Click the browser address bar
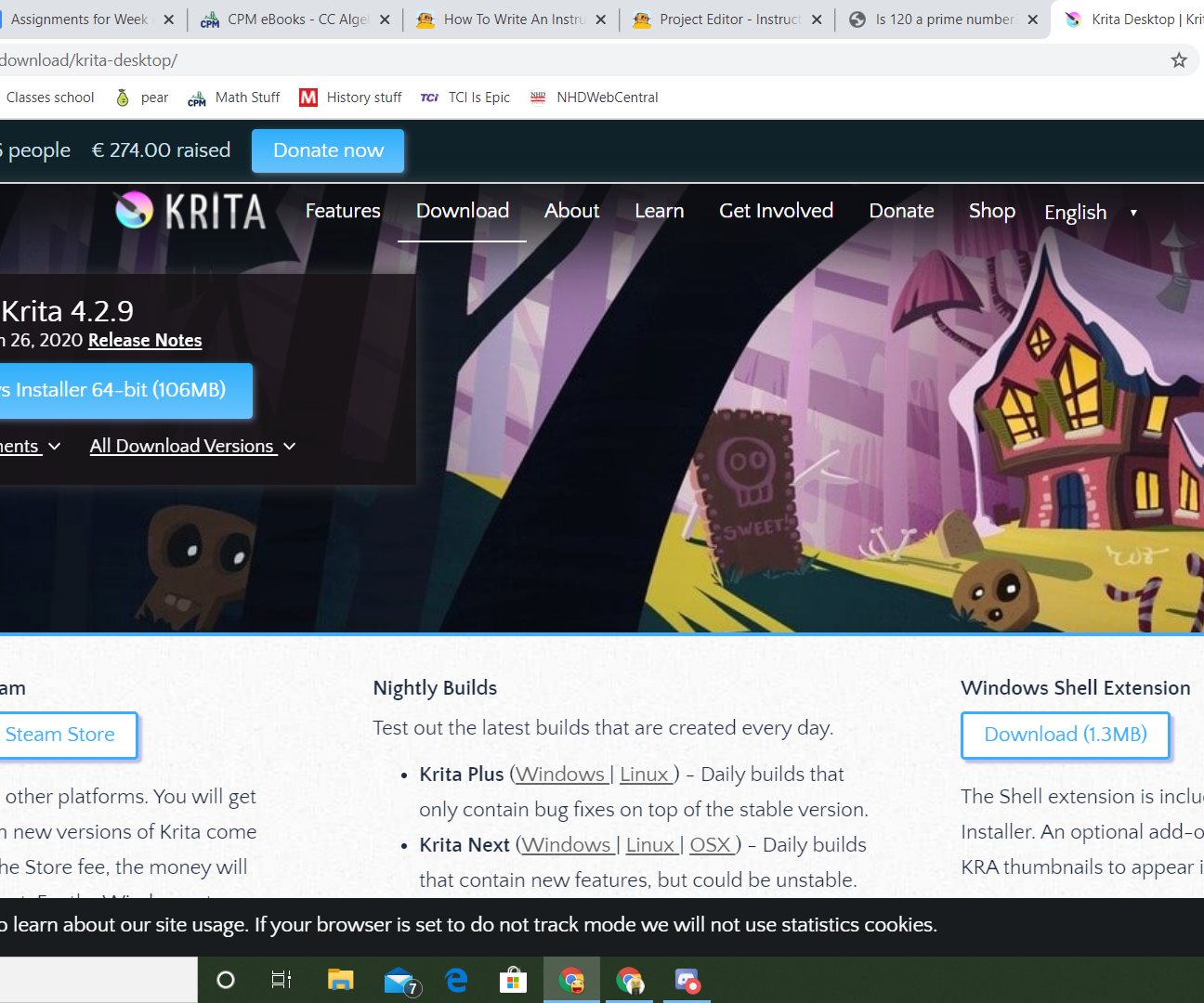This screenshot has height=1003, width=1204. [372, 59]
